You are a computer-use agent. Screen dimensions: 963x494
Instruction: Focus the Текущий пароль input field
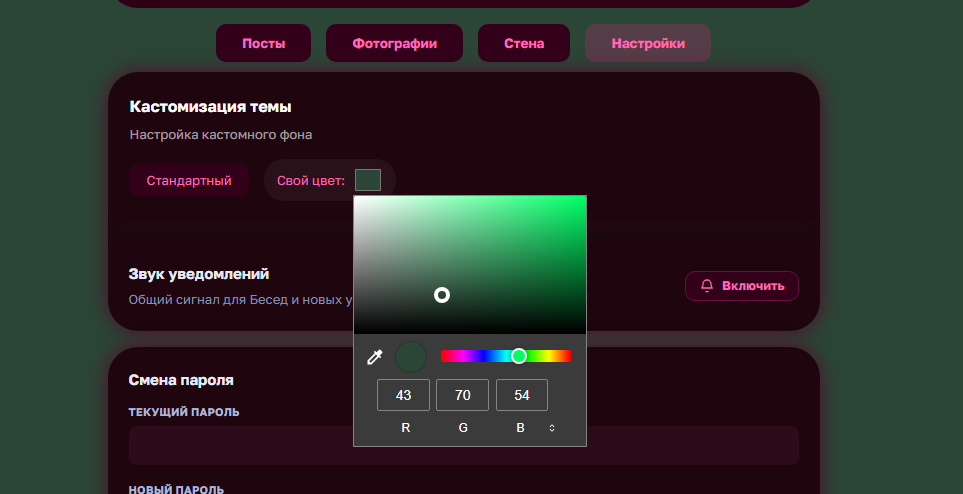(x=464, y=445)
